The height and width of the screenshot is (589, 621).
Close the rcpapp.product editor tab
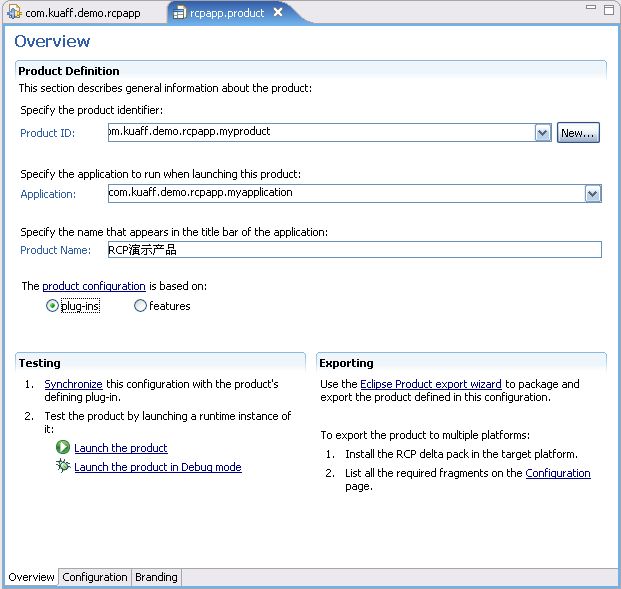pyautogui.click(x=278, y=12)
